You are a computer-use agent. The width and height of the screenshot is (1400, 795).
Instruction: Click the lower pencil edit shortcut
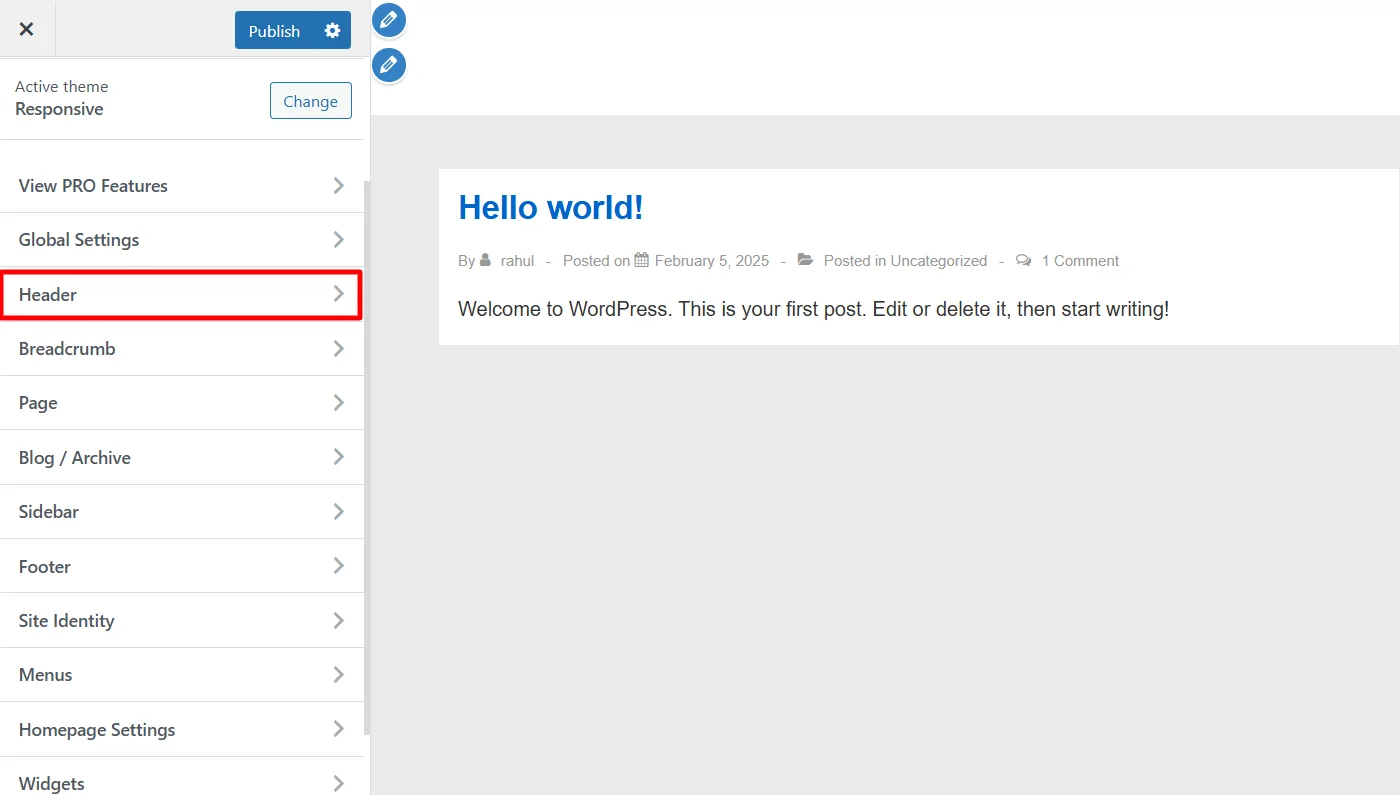click(389, 65)
